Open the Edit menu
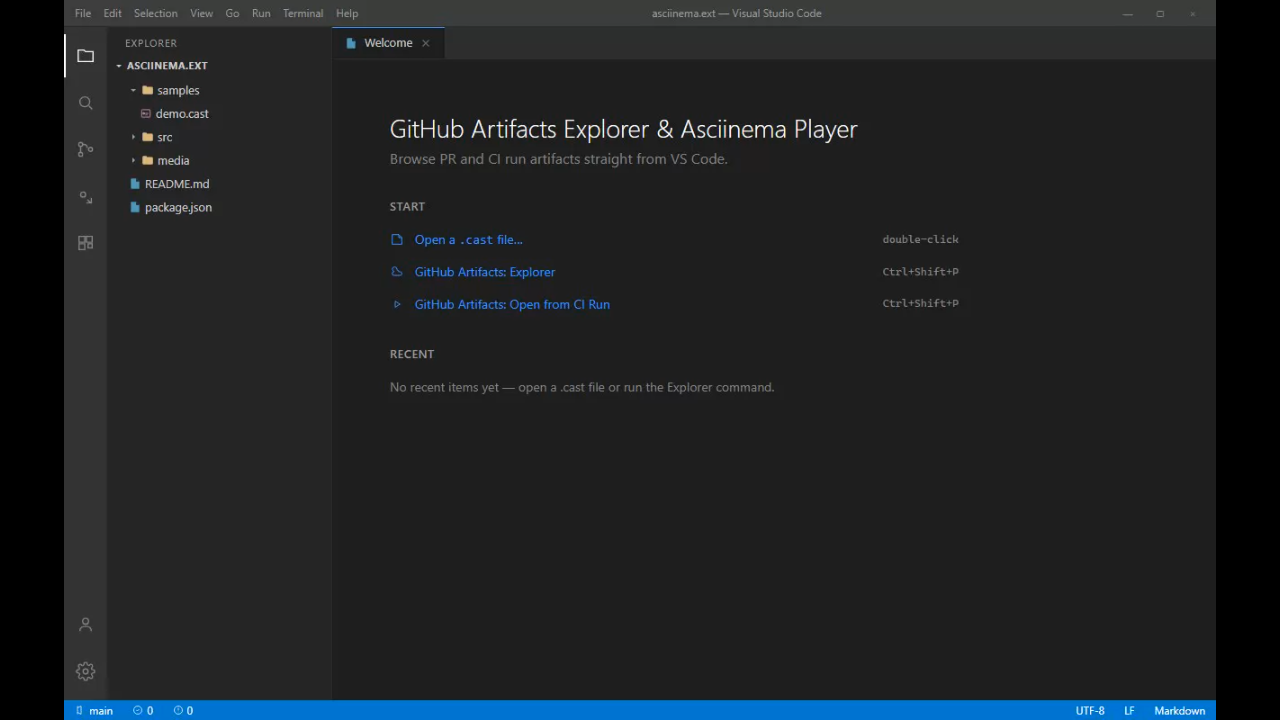This screenshot has height=720, width=1280. coord(112,13)
